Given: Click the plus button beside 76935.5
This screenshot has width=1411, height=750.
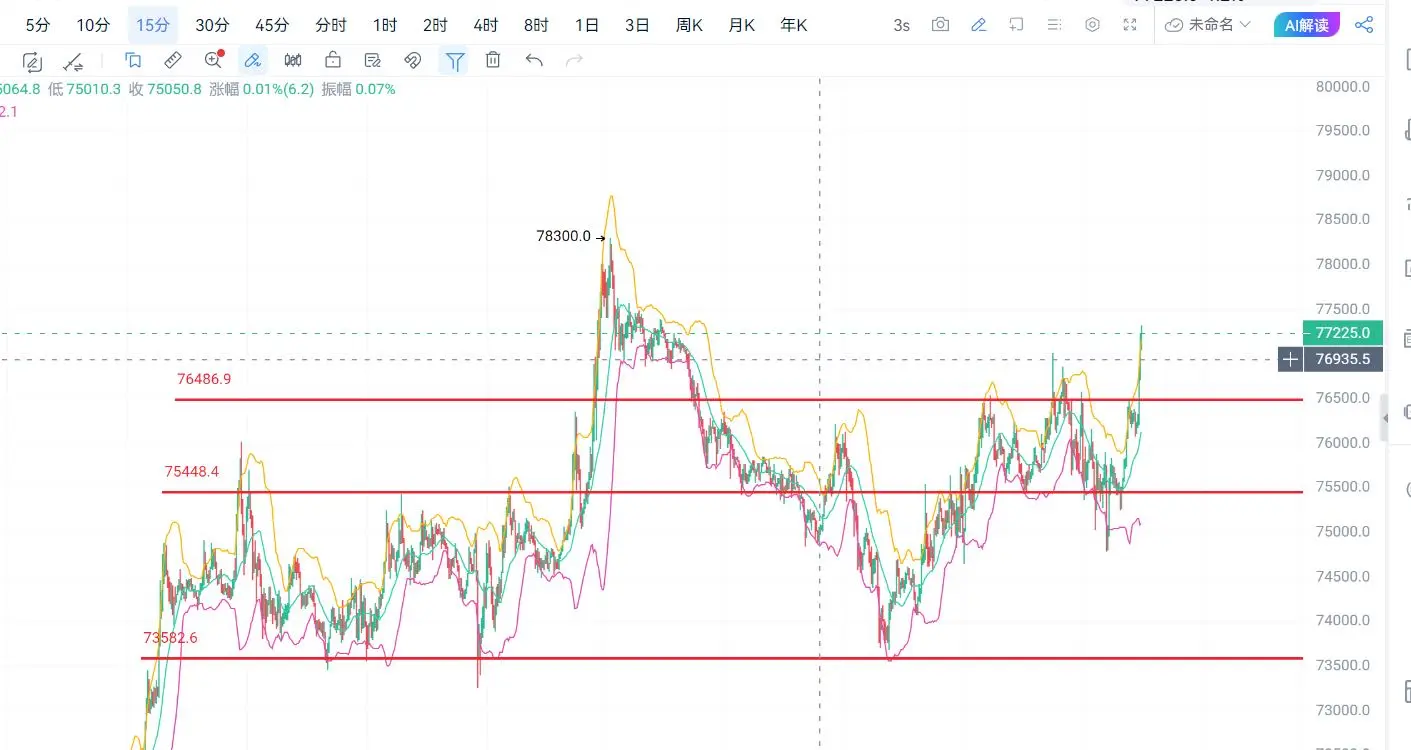Looking at the screenshot, I should pos(1291,359).
